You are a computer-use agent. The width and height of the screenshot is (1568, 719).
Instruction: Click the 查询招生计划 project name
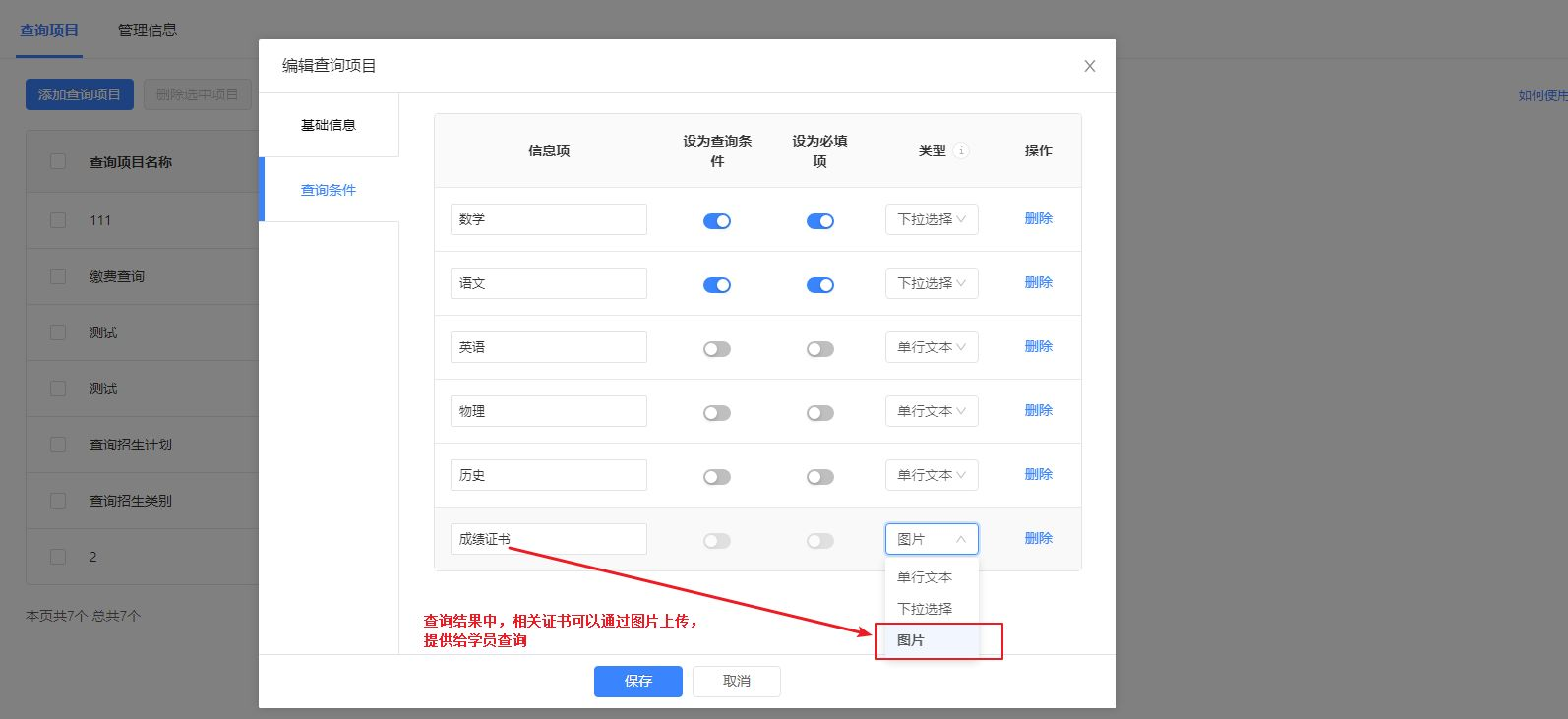[131, 445]
